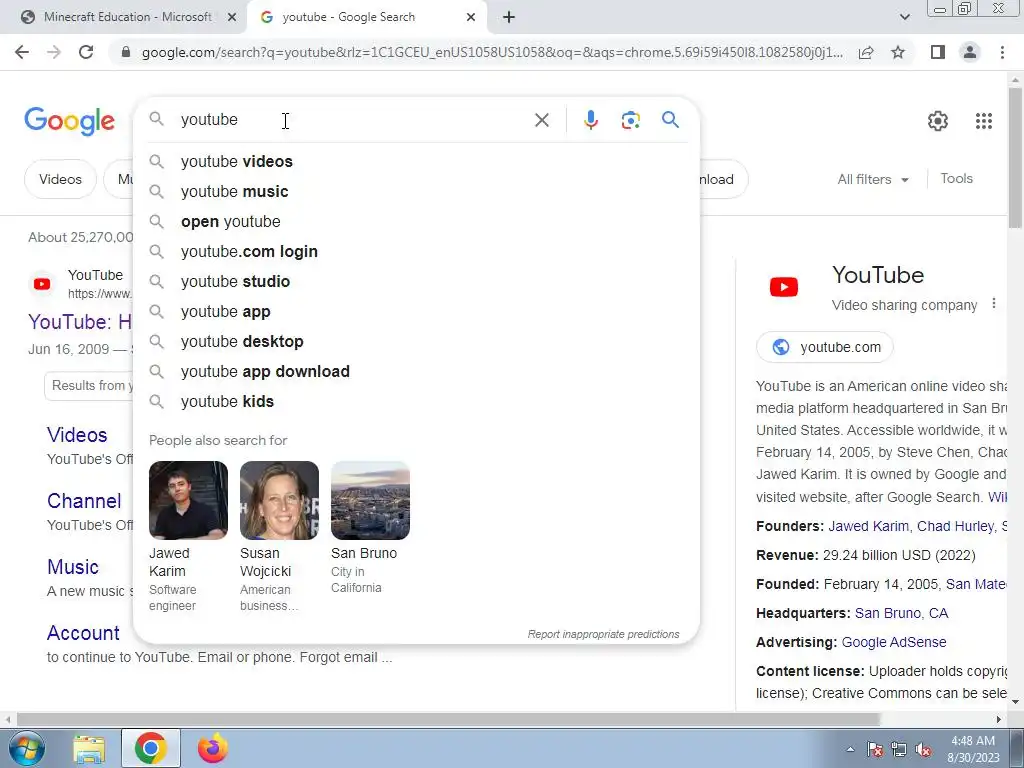Start voice search with the microphone
Image resolution: width=1024 pixels, height=768 pixels.
[x=590, y=120]
